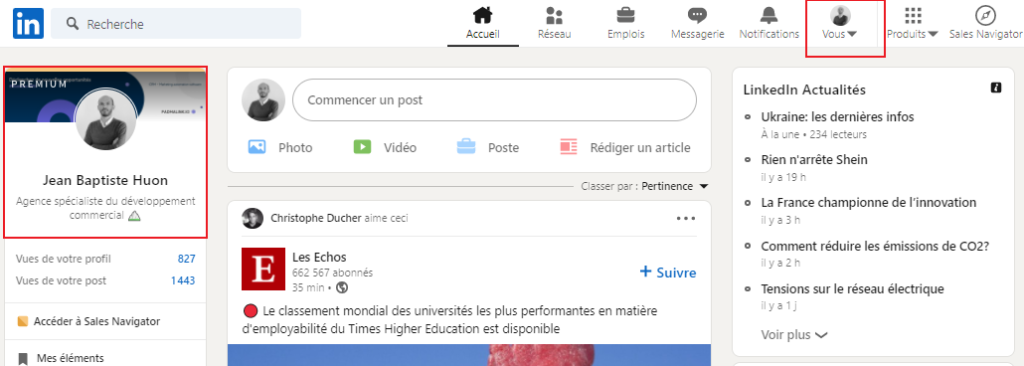1024x366 pixels.
Task: Expand the Produits apps menu
Action: coord(912,24)
